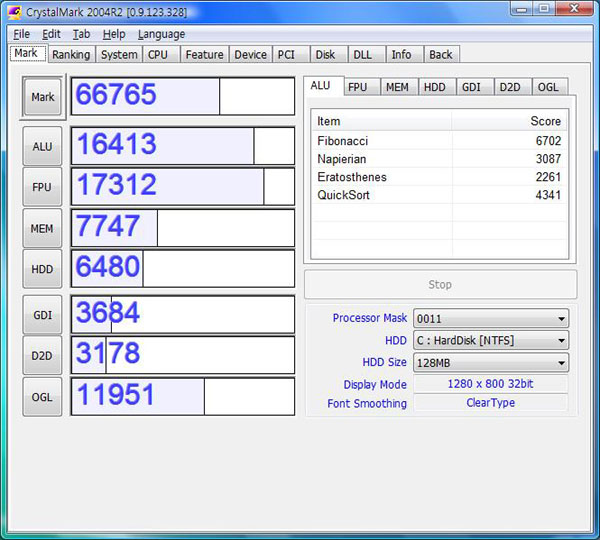
Task: Select the top-left Mark tab
Action: pyautogui.click(x=26, y=53)
